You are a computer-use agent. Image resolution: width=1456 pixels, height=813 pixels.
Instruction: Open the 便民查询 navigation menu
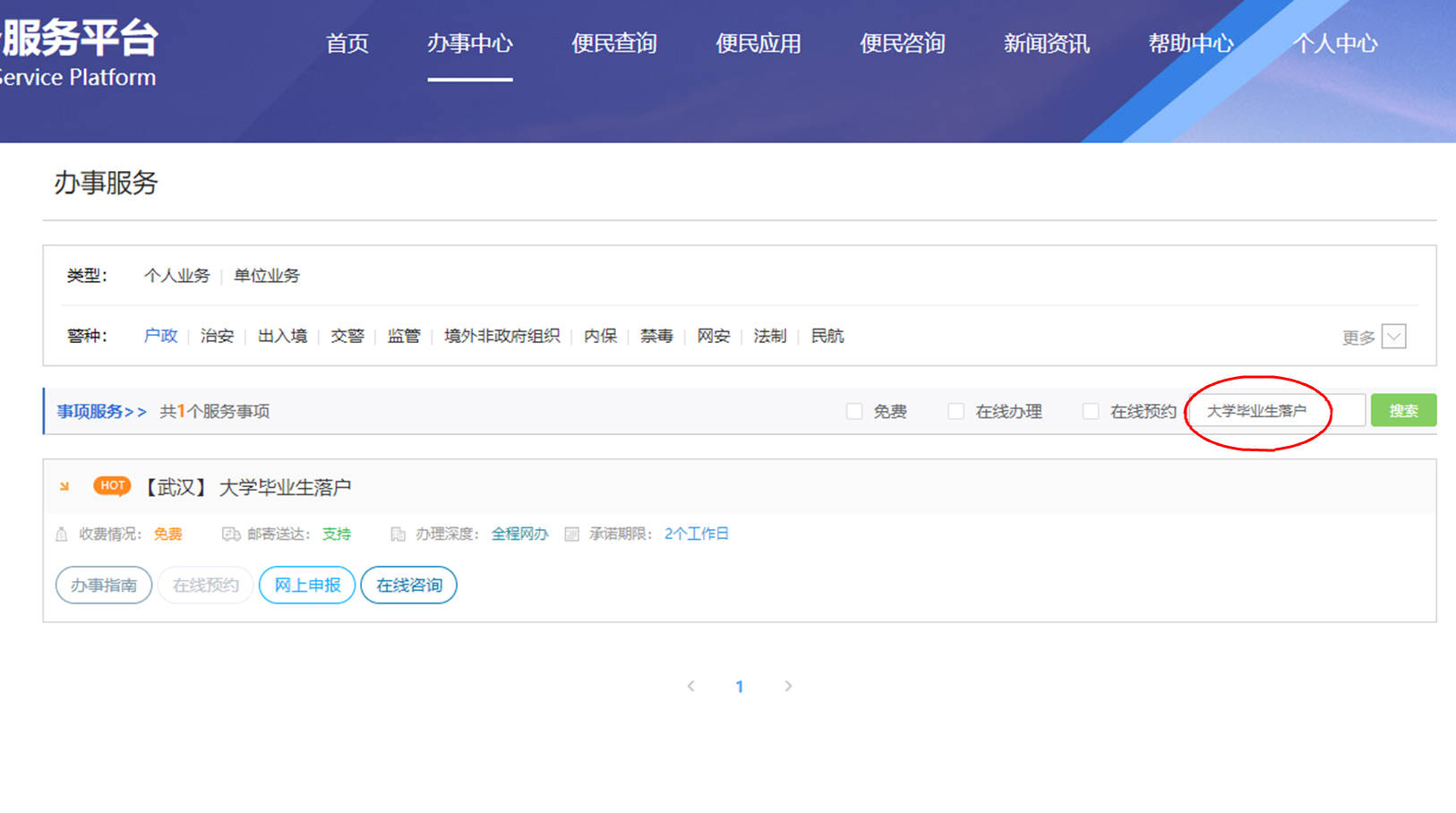[x=614, y=43]
